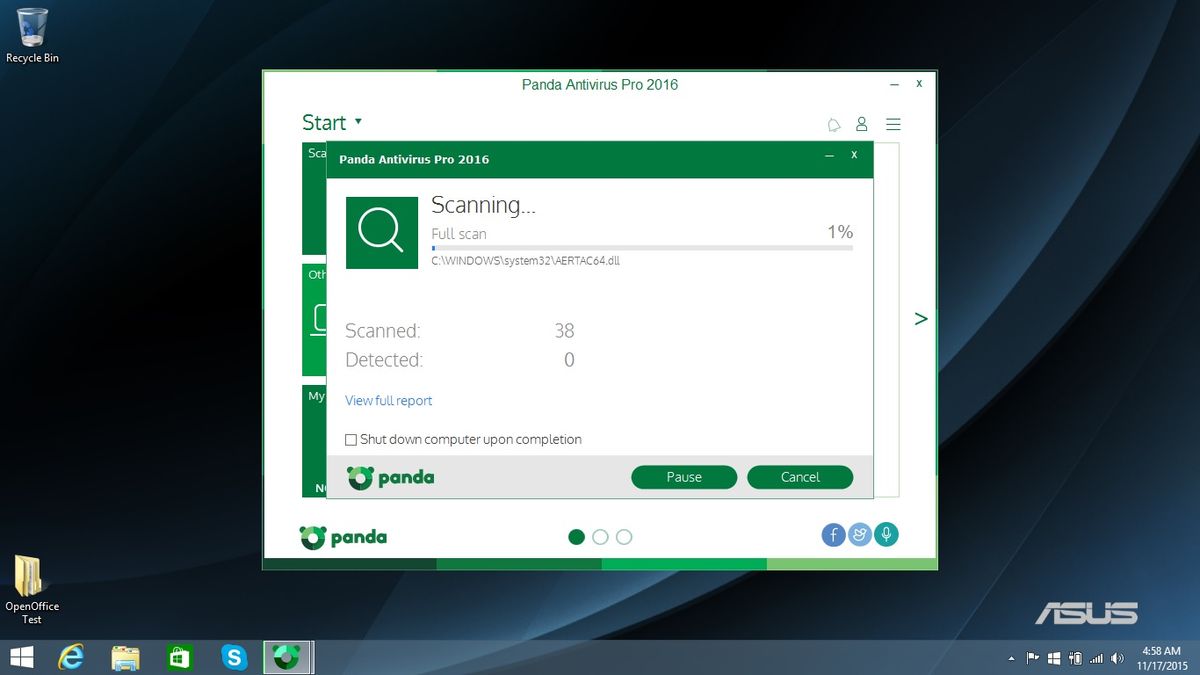Open the View full report link

(x=389, y=401)
